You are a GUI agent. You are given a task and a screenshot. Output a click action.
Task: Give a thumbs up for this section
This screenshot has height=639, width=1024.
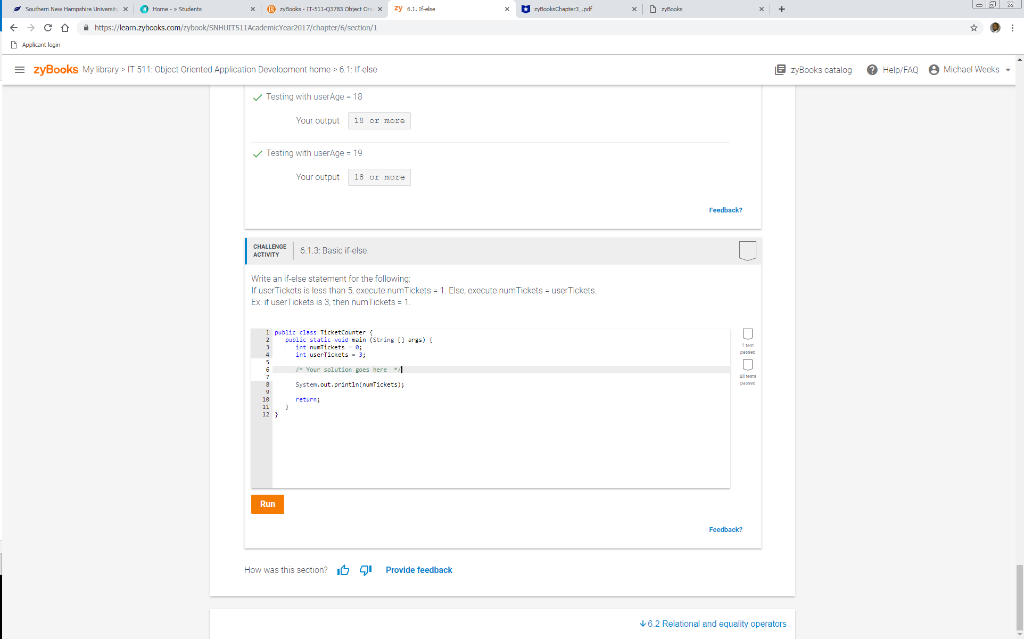tap(343, 569)
